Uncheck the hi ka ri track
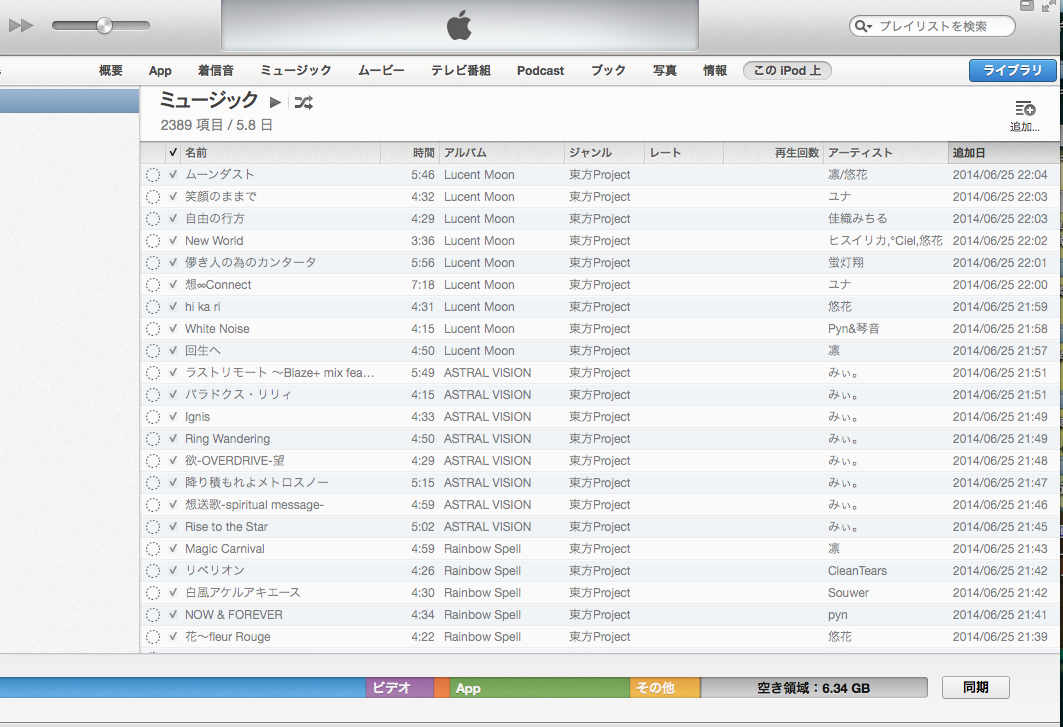This screenshot has height=727, width=1063. (x=173, y=307)
